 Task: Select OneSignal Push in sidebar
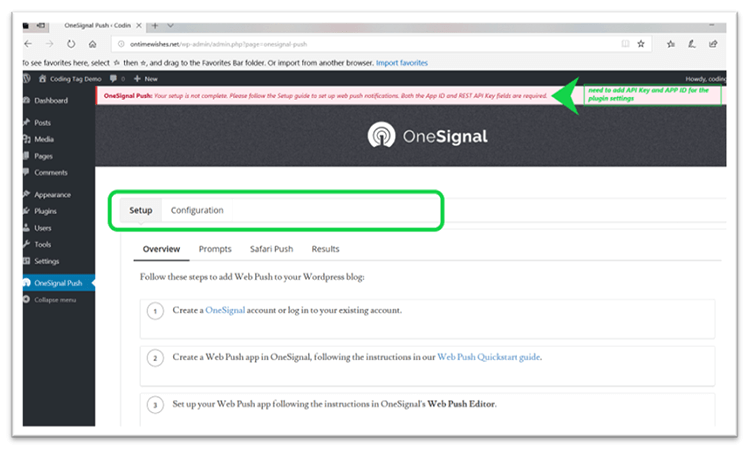pyautogui.click(x=58, y=283)
